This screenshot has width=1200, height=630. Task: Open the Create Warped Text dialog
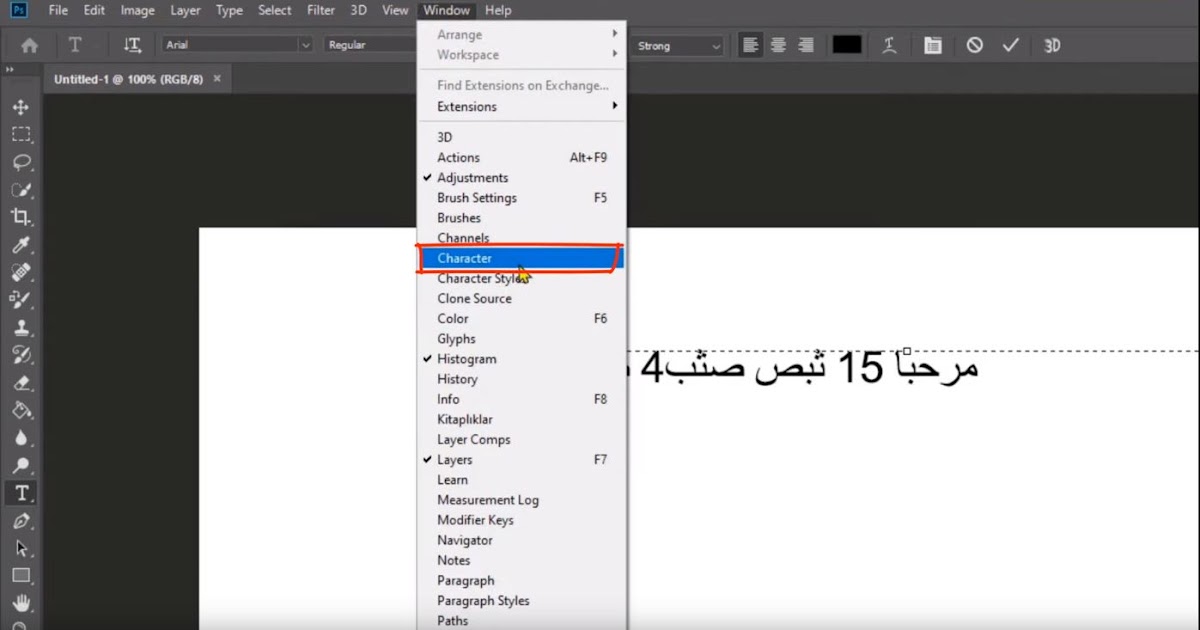889,45
